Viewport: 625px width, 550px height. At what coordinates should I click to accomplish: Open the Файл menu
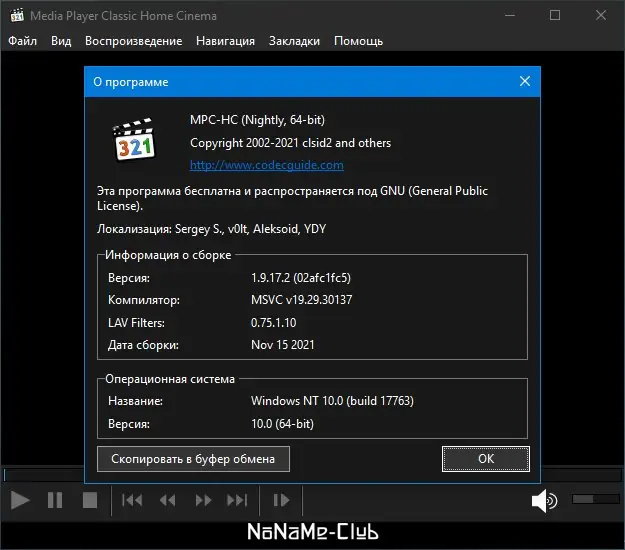point(22,41)
